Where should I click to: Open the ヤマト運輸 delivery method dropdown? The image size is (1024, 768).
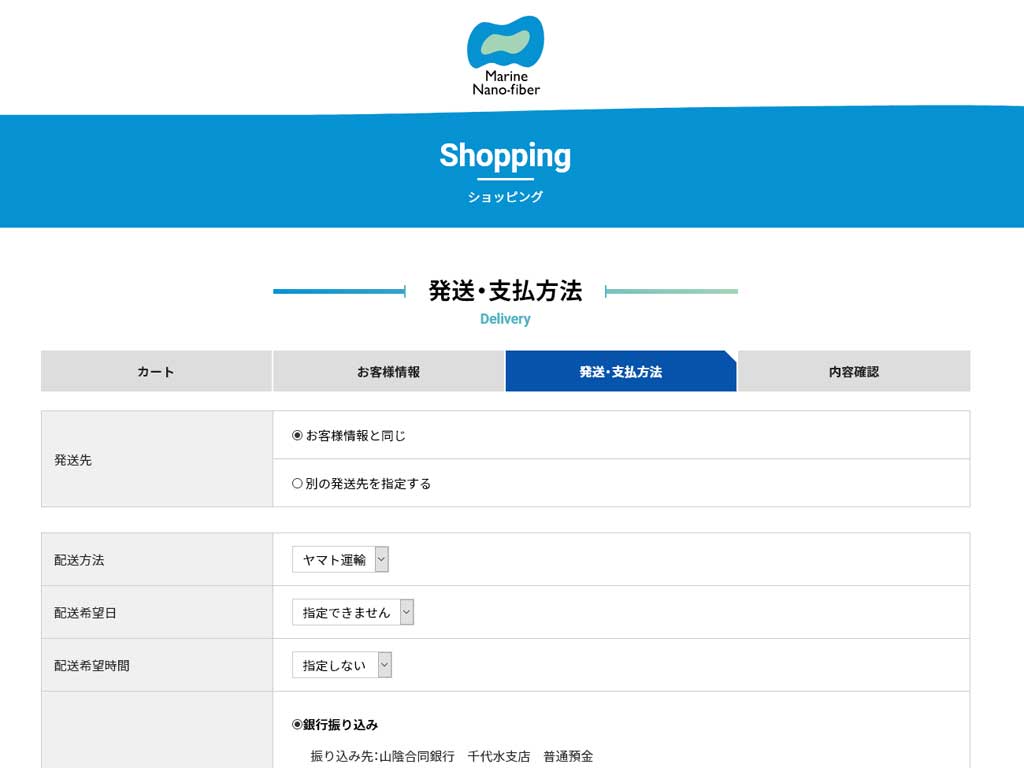(x=340, y=560)
